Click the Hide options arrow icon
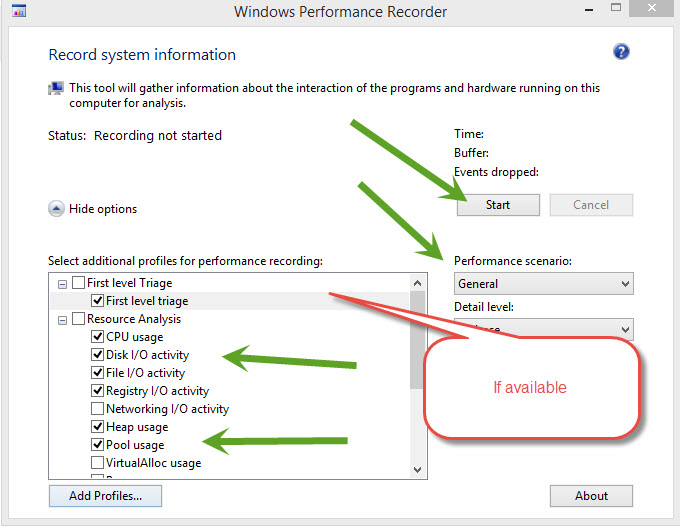The image size is (680, 526). (56, 209)
